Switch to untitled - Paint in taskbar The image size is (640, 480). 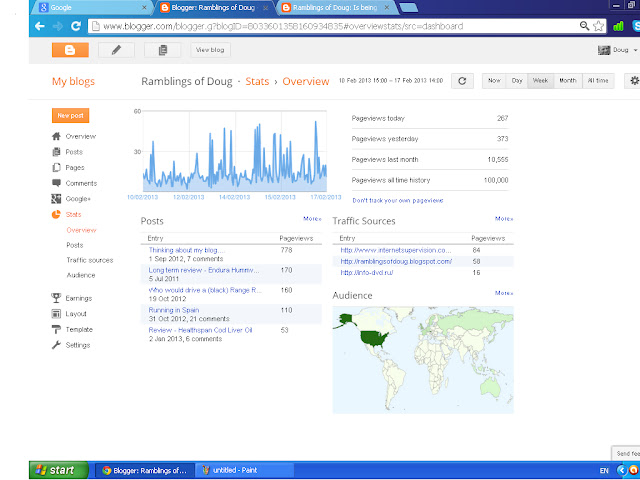pyautogui.click(x=244, y=470)
